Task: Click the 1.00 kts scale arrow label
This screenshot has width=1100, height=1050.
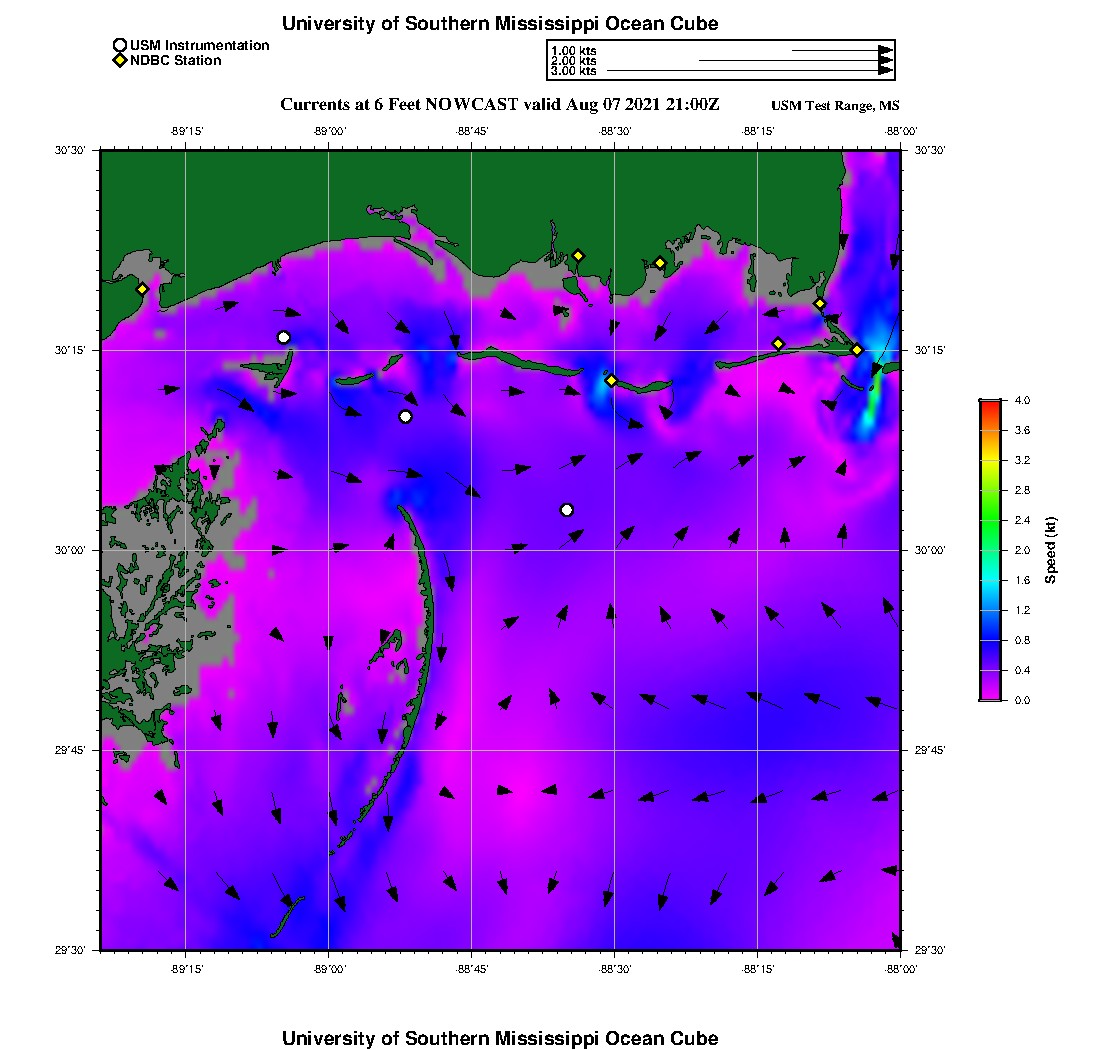Action: coord(573,50)
